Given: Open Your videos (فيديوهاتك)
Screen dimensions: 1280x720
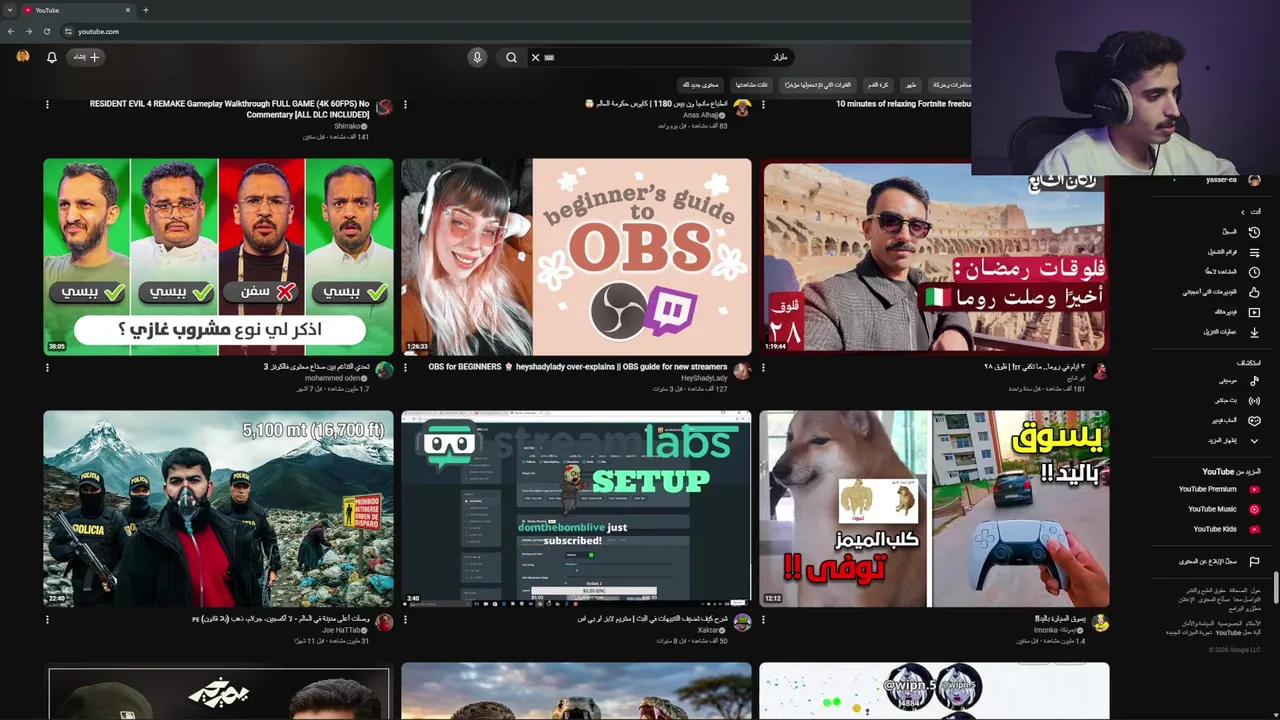Looking at the screenshot, I should [1236, 312].
